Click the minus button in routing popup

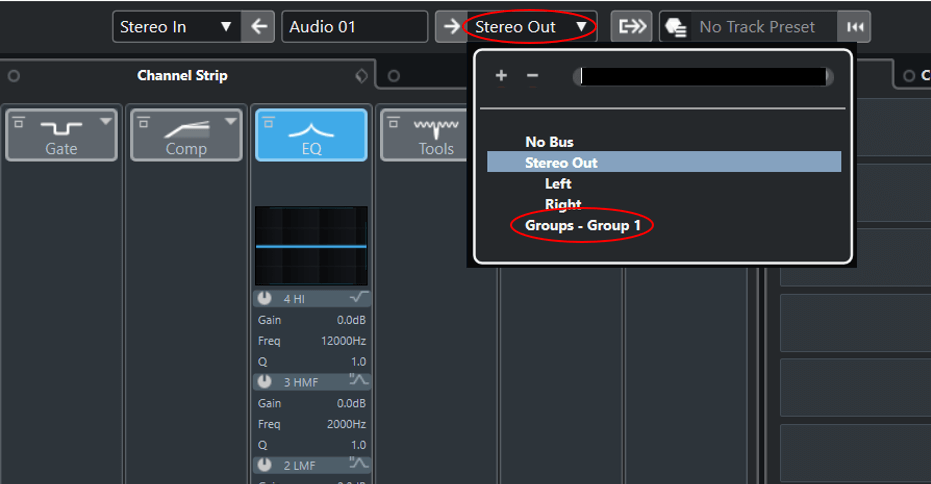(532, 76)
